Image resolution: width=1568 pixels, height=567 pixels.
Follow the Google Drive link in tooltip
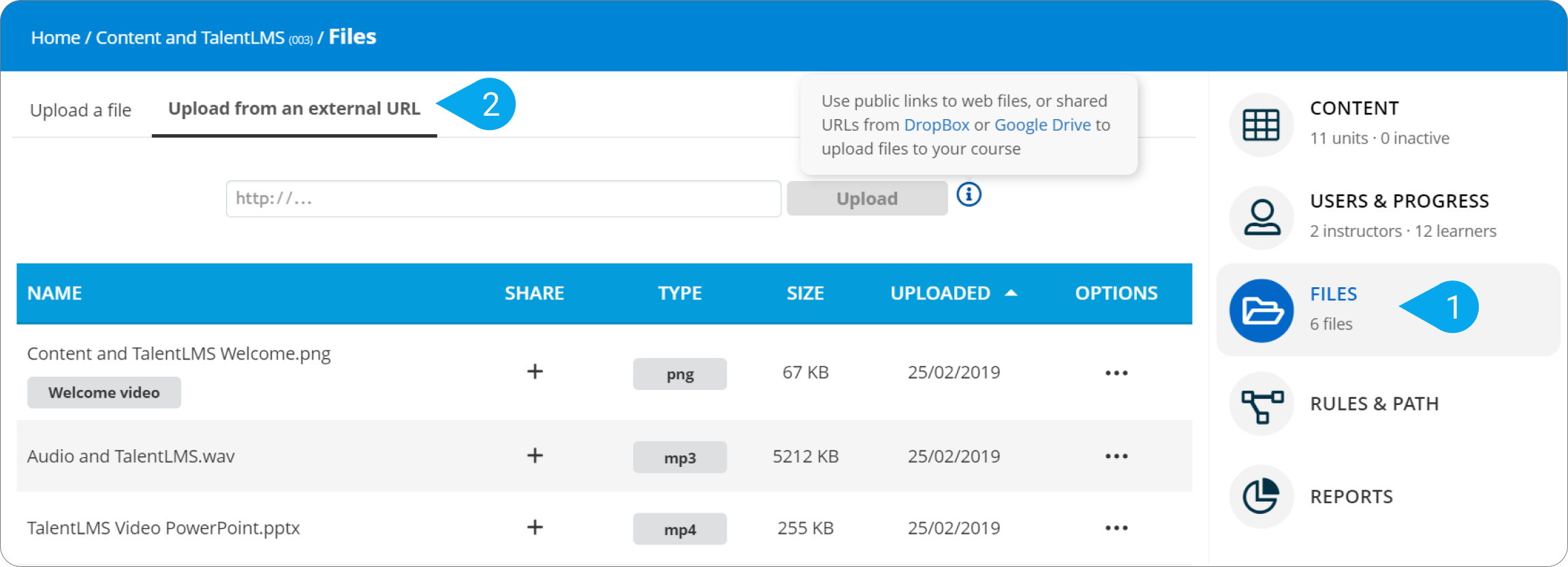[x=1043, y=125]
